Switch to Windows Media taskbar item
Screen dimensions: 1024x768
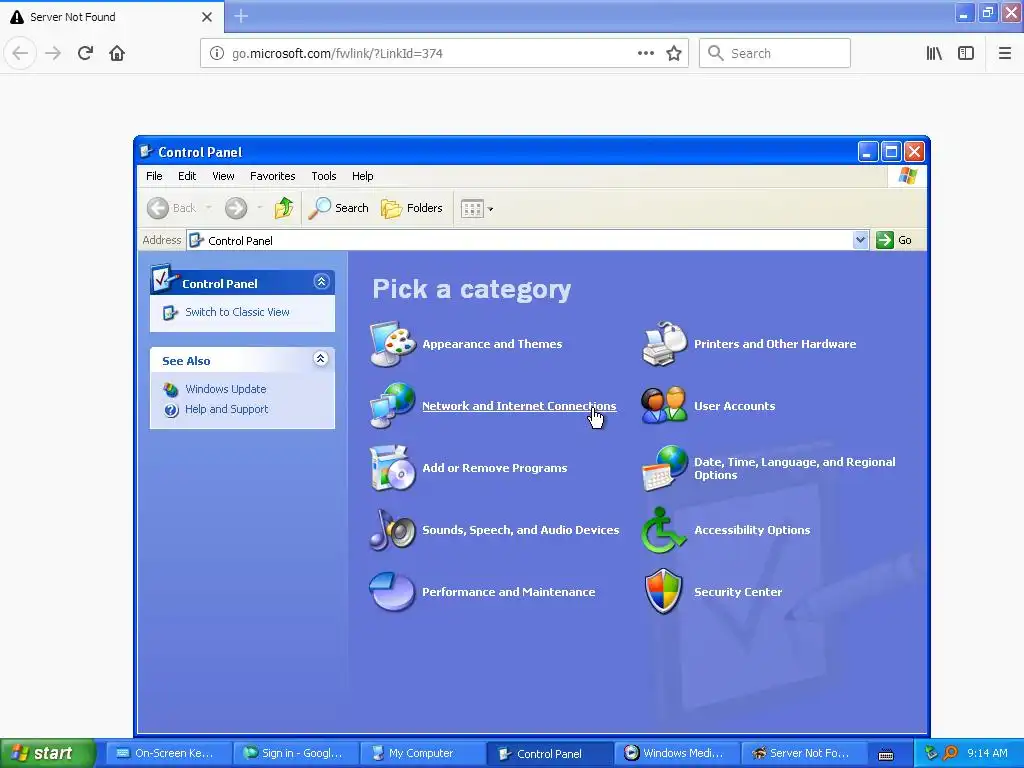pyautogui.click(x=676, y=753)
